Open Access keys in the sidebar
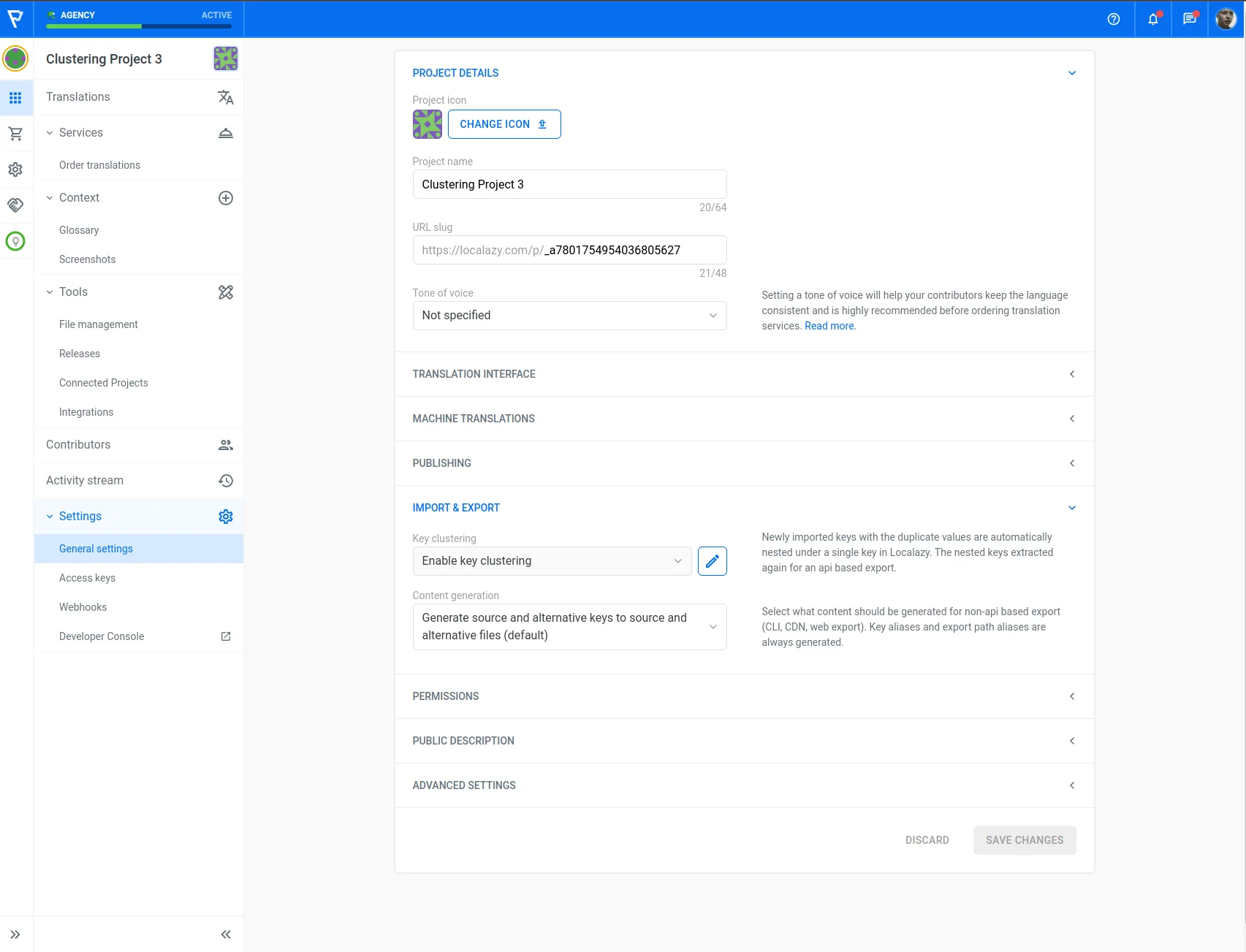The image size is (1246, 952). tap(87, 578)
